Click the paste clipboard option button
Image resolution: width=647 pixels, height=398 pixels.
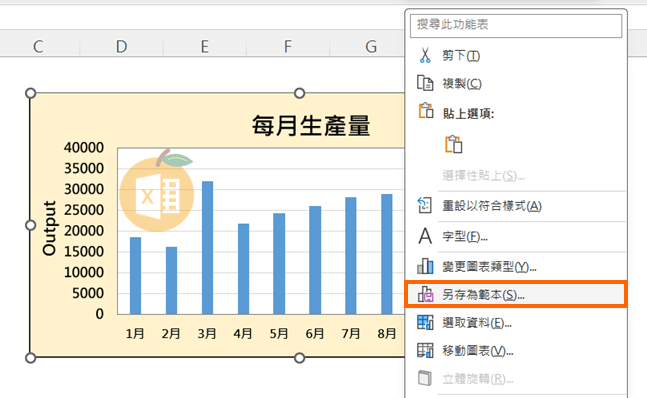(x=453, y=144)
